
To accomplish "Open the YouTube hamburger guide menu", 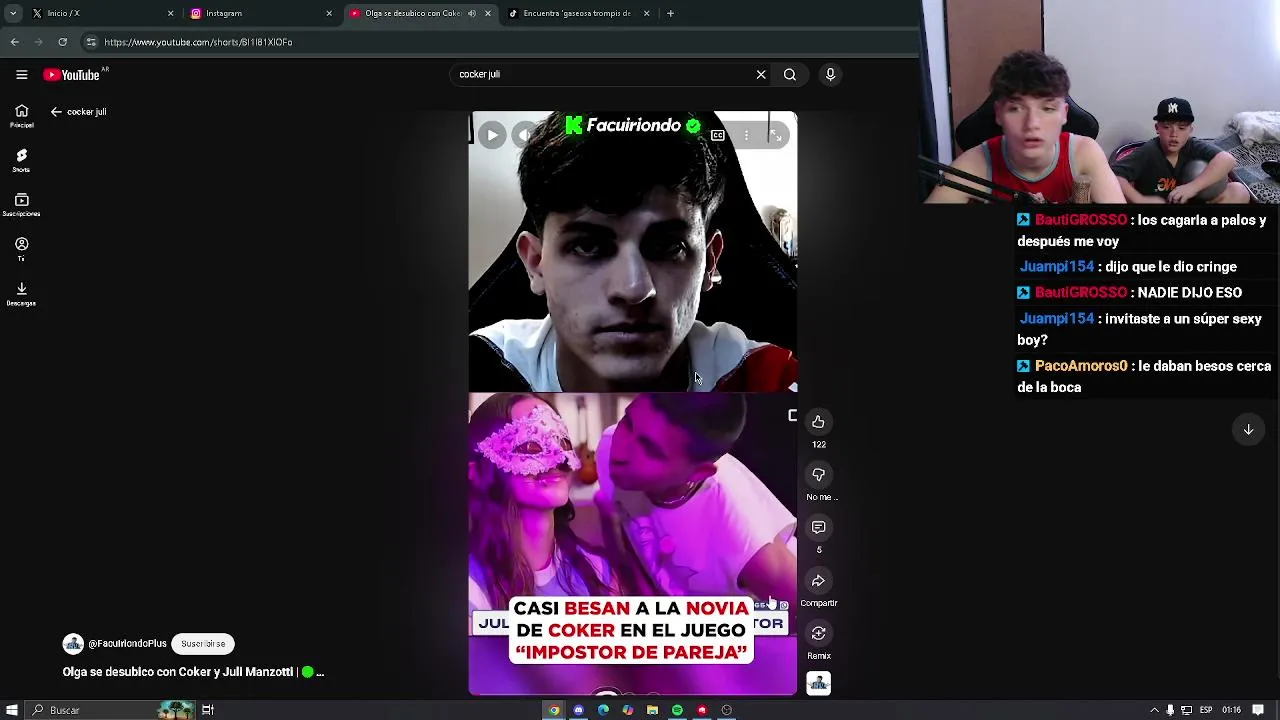I will (x=21, y=74).
